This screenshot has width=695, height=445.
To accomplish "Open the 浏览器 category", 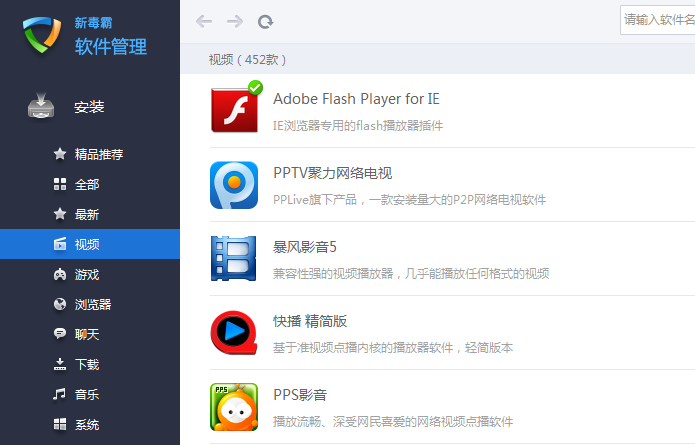I will pyautogui.click(x=92, y=304).
